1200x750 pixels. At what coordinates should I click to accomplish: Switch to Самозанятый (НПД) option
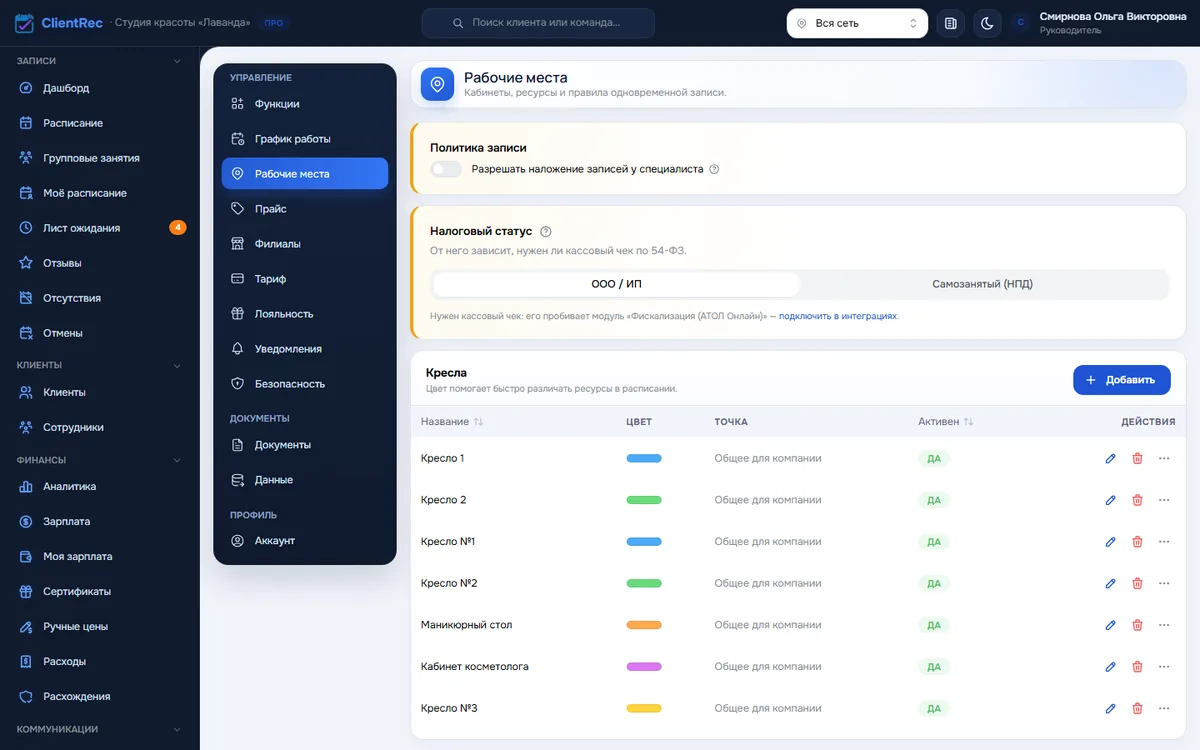coord(982,284)
